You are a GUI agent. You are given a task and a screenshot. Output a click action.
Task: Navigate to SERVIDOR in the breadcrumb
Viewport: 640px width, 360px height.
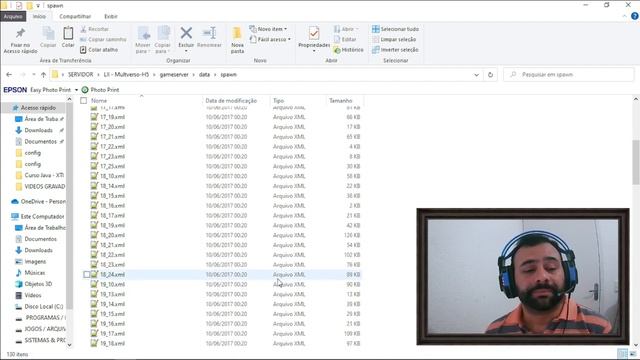click(80, 75)
